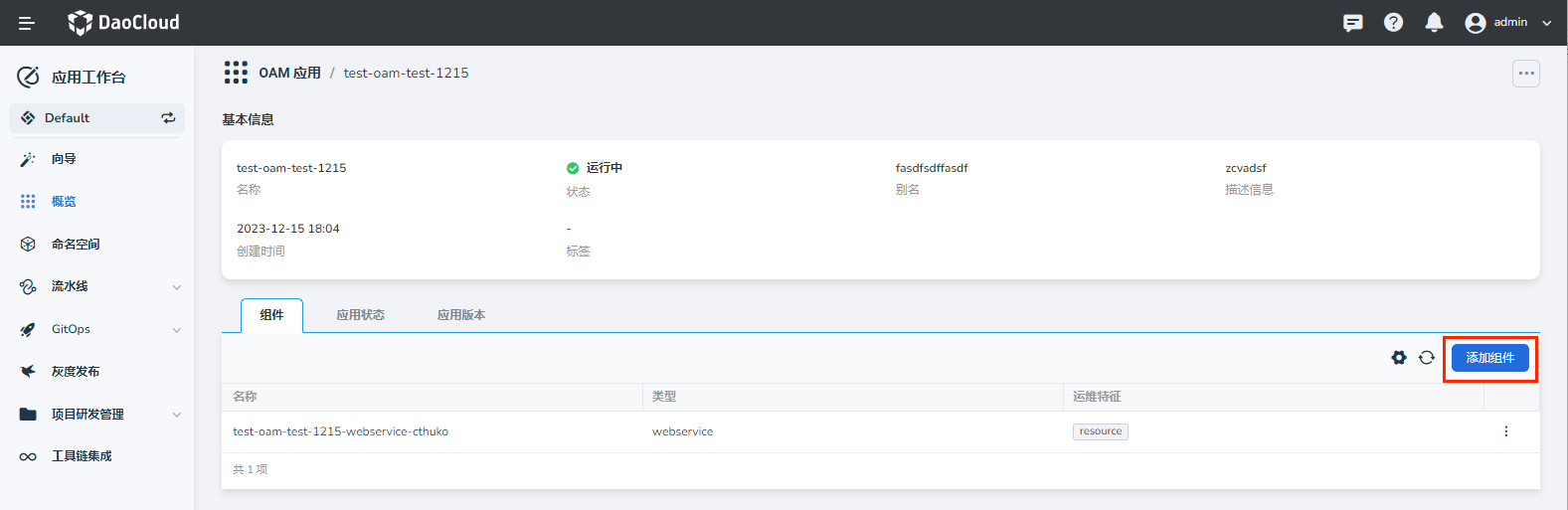Open row actions kebab for webservice component
This screenshot has height=510, width=1568.
point(1505,431)
